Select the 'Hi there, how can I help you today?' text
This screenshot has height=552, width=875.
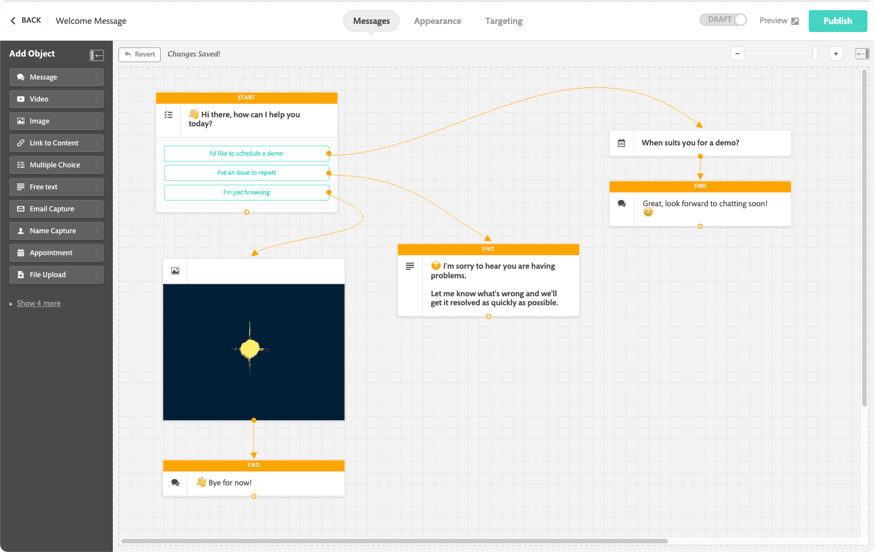[x=244, y=119]
